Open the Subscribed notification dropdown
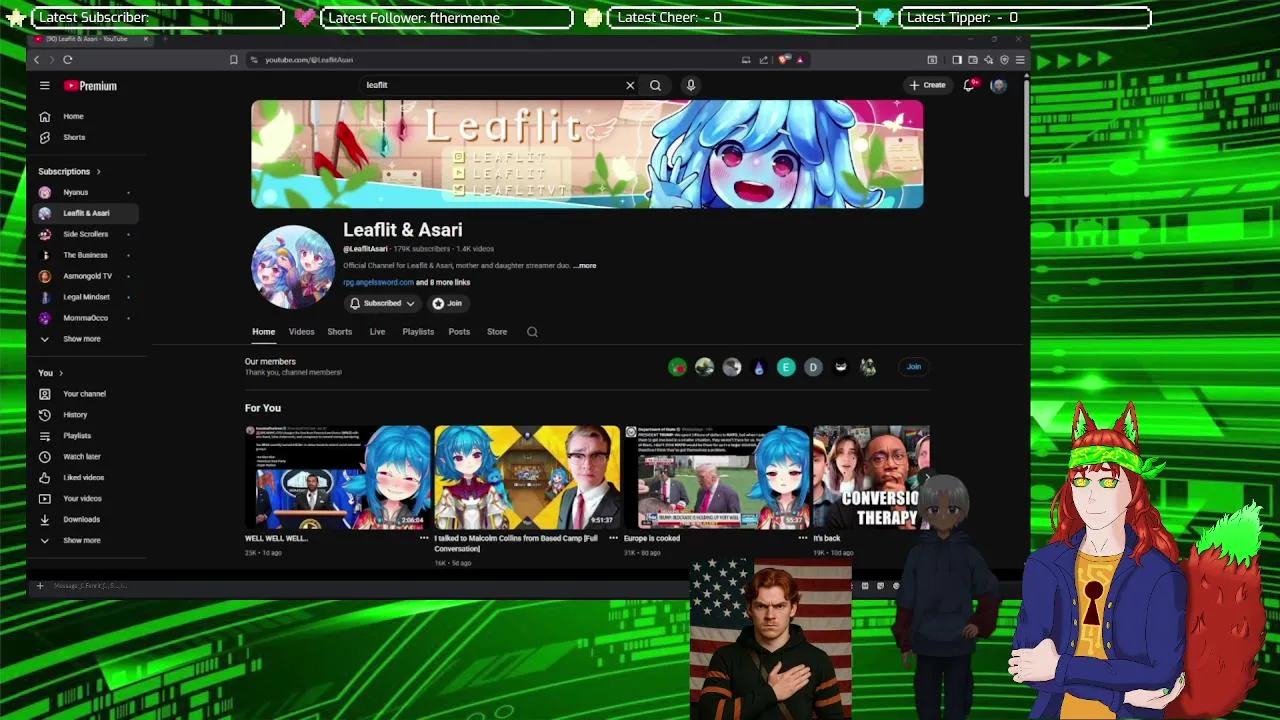The height and width of the screenshot is (720, 1280). pos(382,303)
